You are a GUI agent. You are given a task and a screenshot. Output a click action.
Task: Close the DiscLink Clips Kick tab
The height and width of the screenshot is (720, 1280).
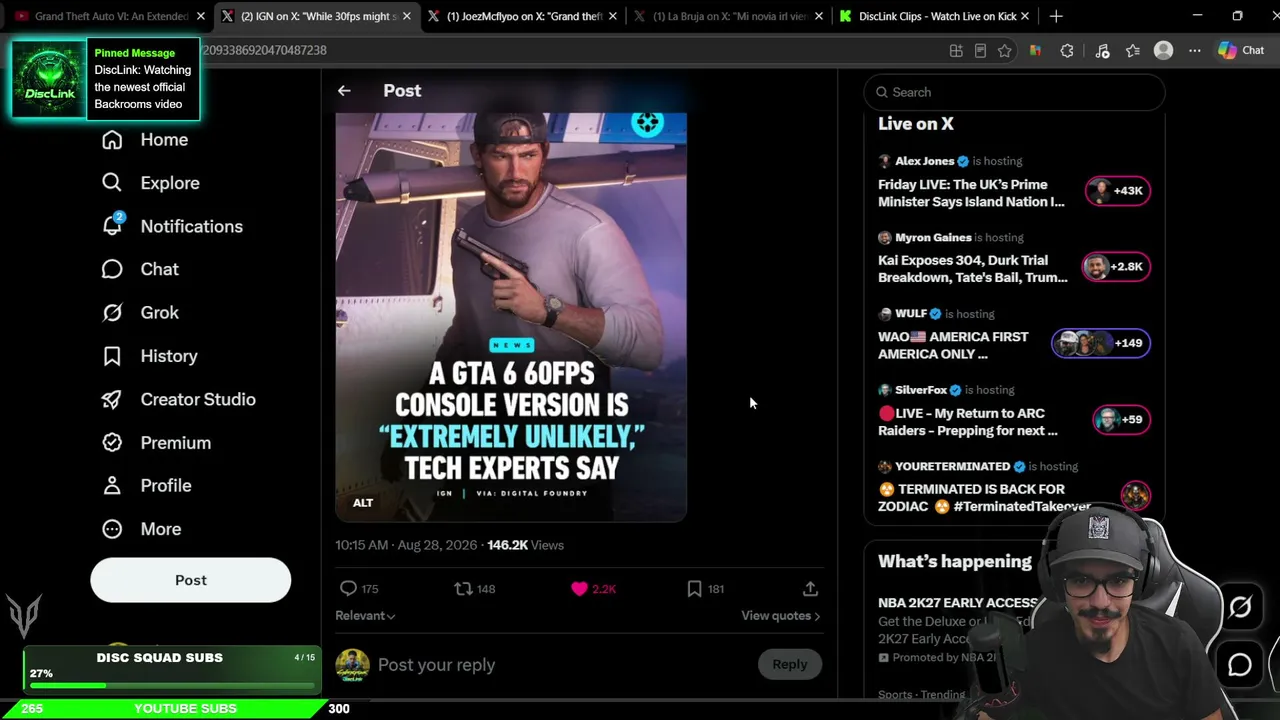point(1024,16)
